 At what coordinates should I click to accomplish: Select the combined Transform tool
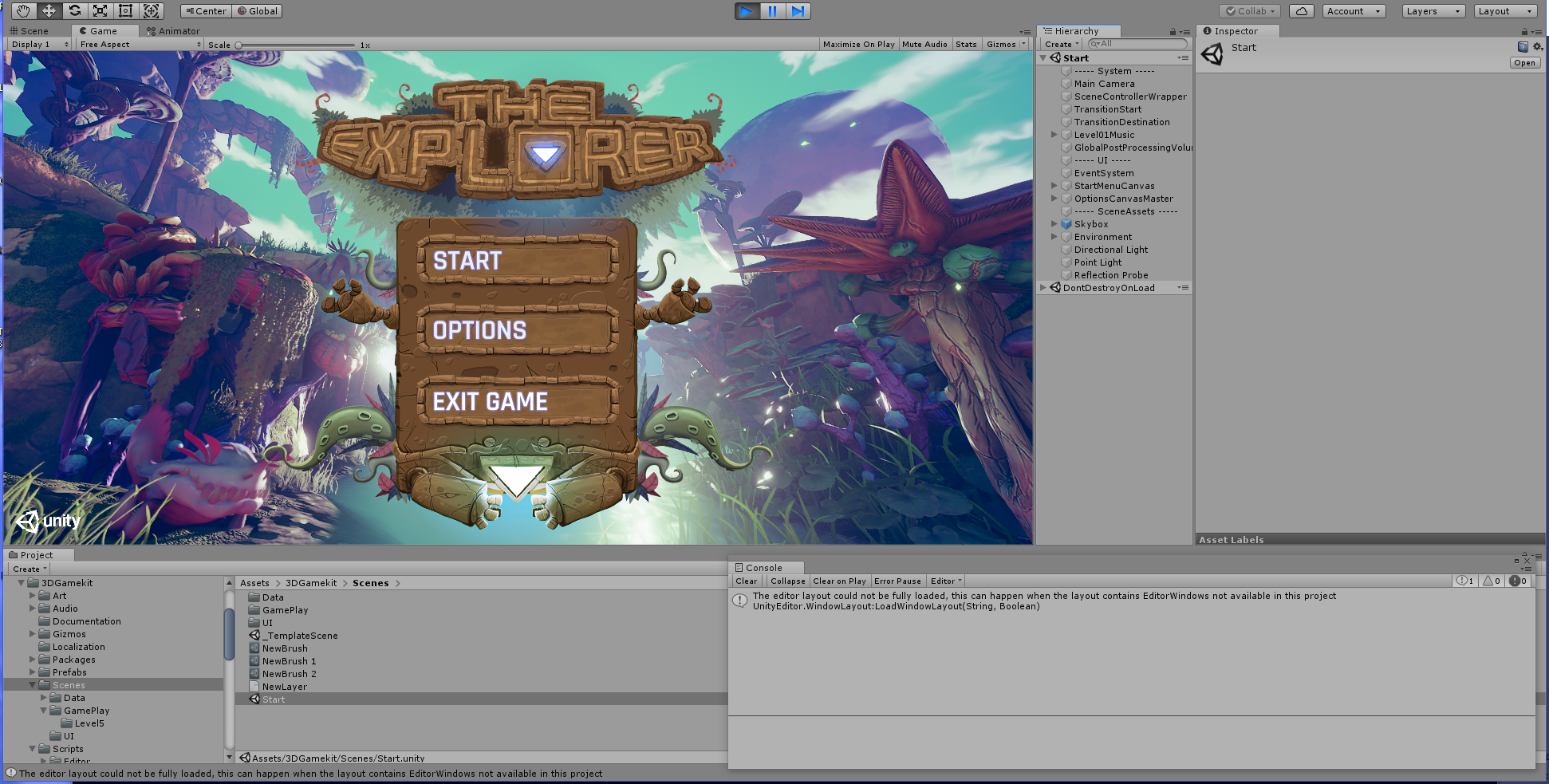pos(152,11)
